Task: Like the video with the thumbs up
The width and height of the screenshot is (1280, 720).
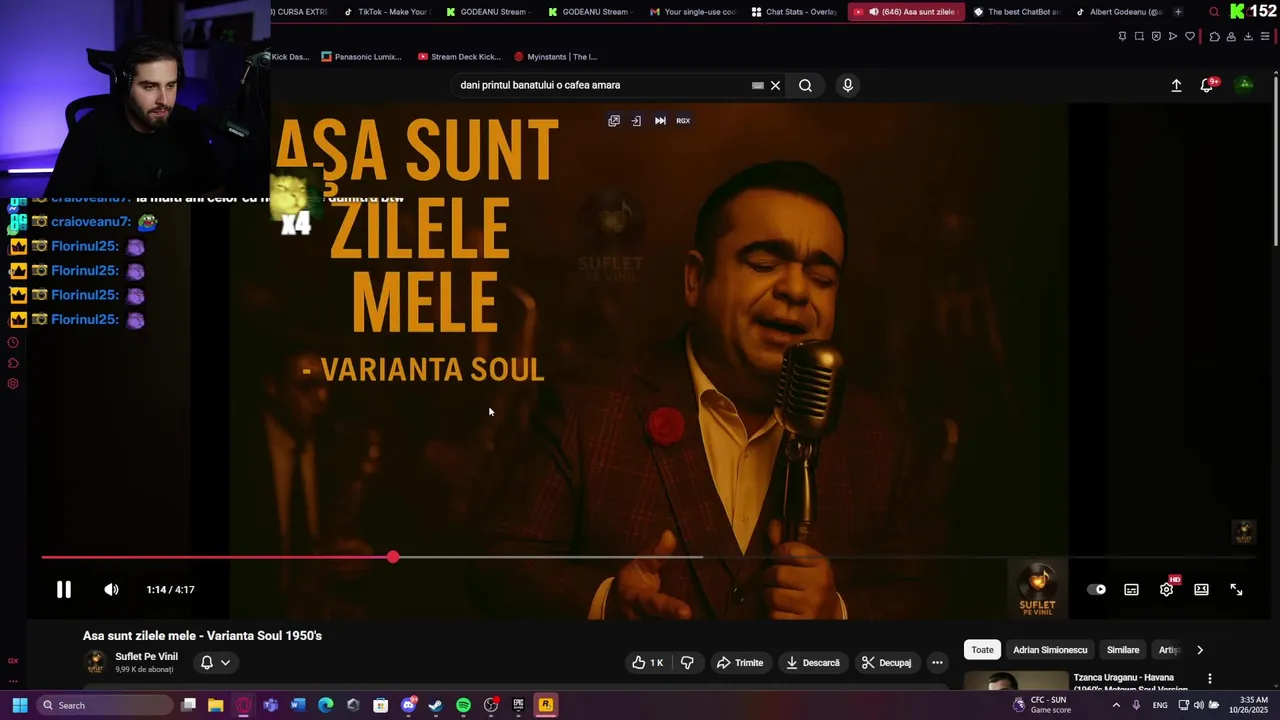Action: [648, 663]
